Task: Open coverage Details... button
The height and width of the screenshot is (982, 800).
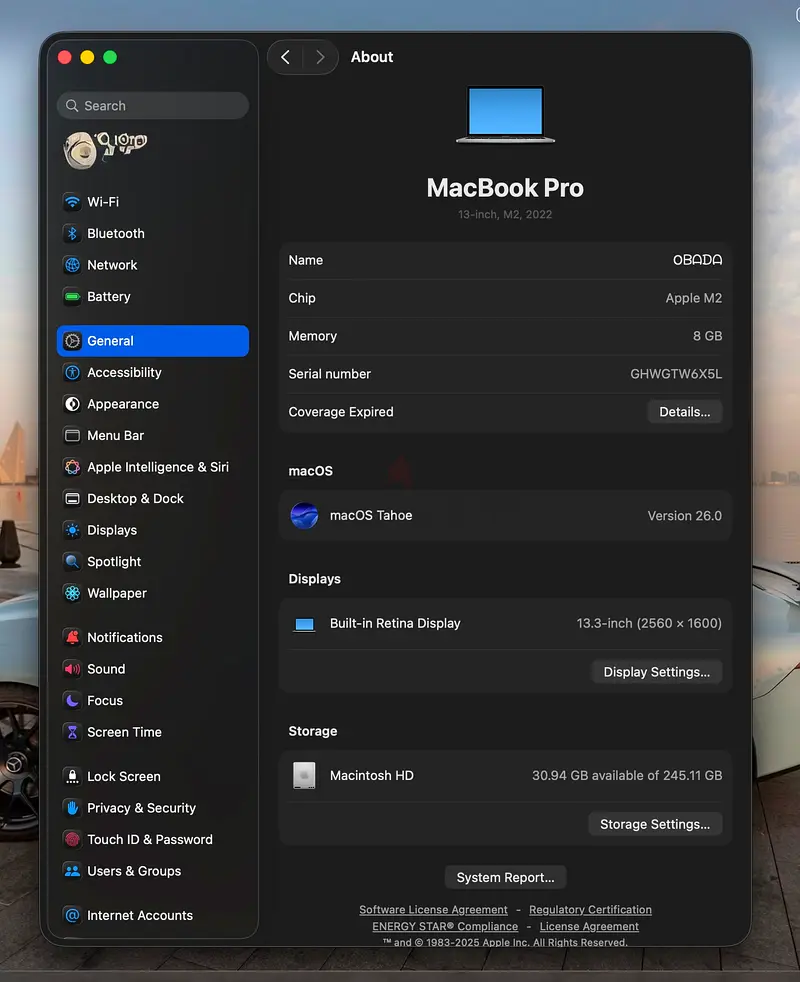Action: point(685,412)
